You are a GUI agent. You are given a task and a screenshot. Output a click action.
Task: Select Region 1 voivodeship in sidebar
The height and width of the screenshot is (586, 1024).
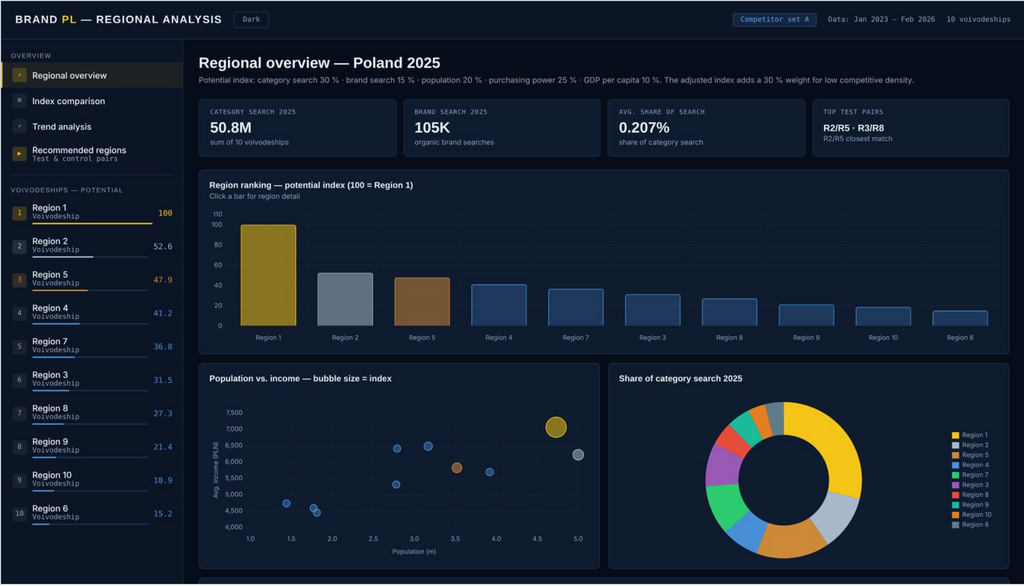92,213
